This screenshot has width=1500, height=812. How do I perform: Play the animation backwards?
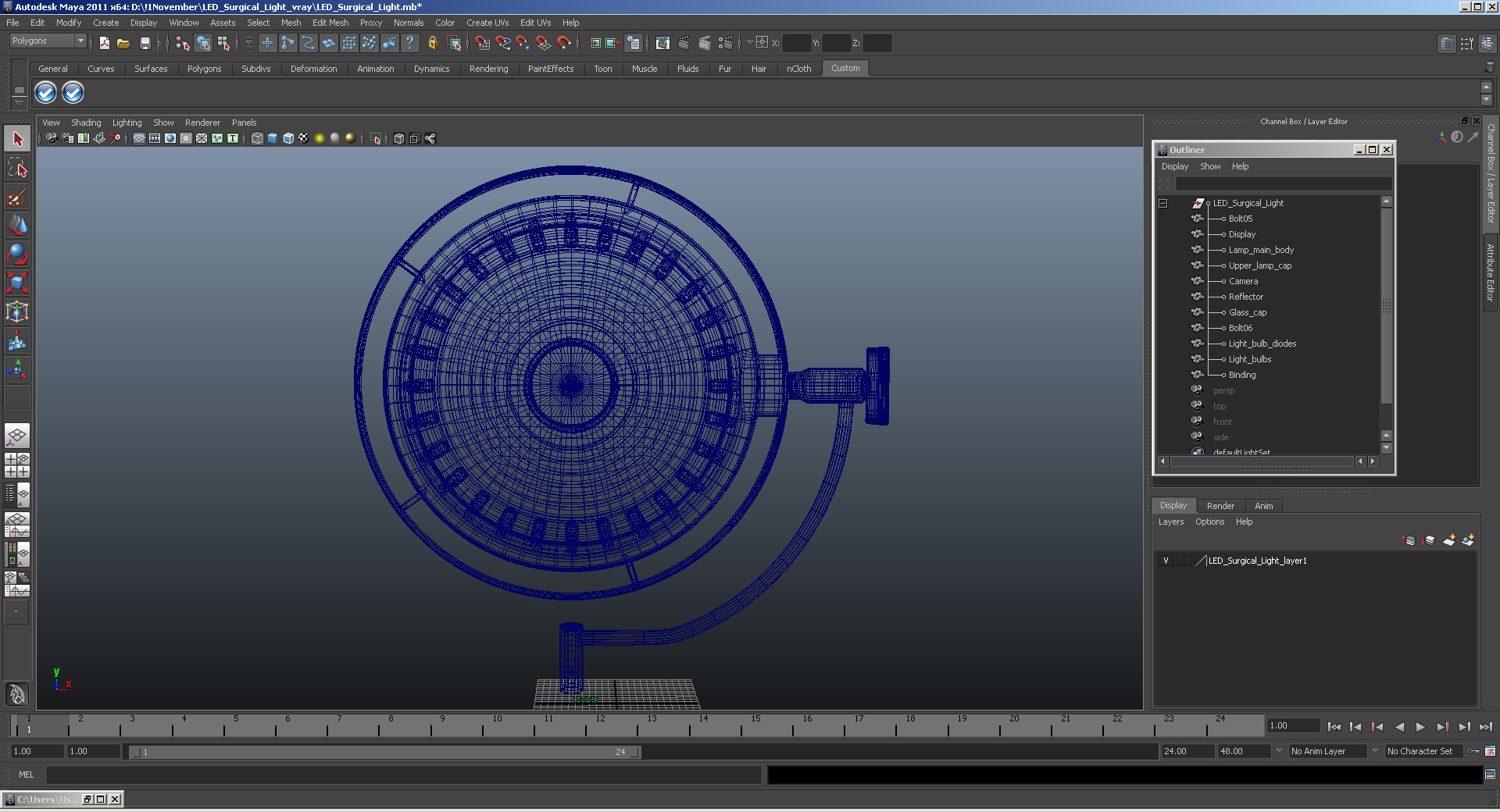(x=1399, y=727)
